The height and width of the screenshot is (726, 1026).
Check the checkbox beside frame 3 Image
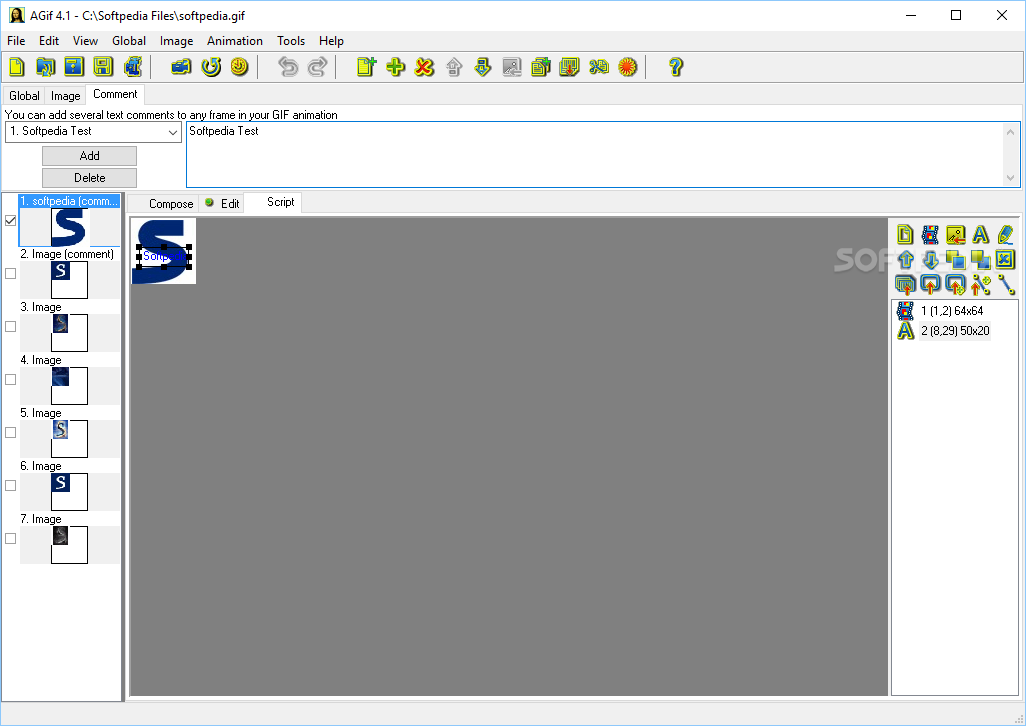[x=10, y=326]
